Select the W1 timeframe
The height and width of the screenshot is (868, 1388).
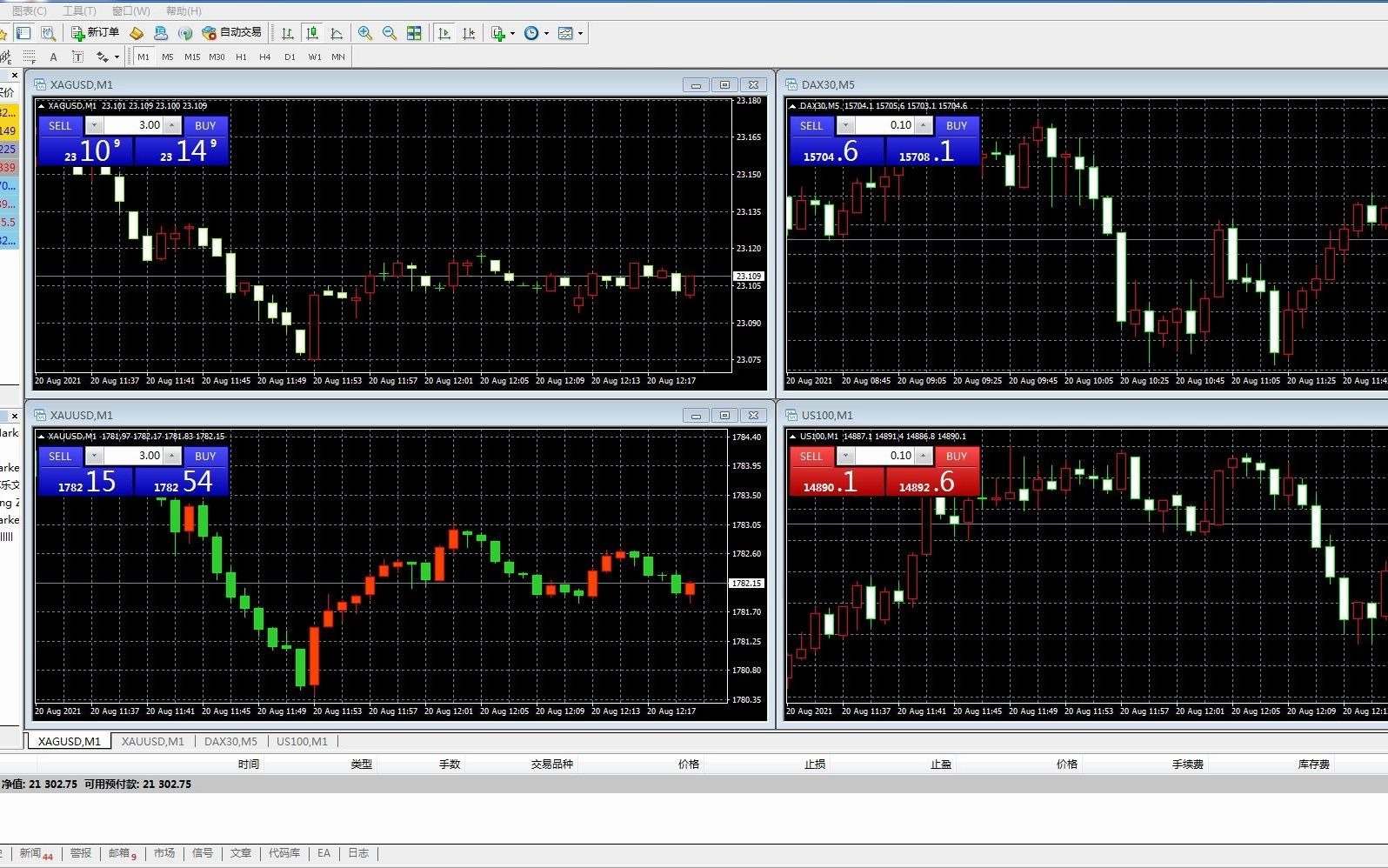pos(315,57)
